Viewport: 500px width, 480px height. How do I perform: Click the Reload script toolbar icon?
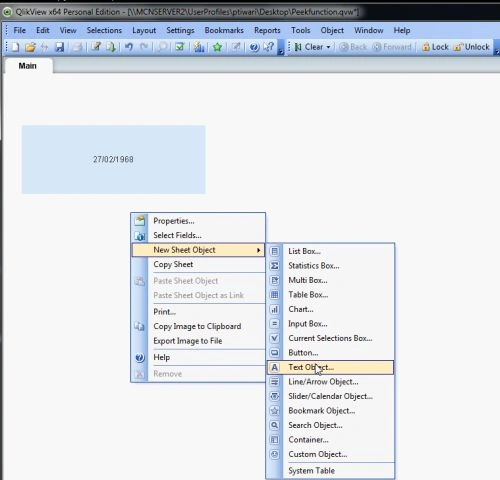111,47
